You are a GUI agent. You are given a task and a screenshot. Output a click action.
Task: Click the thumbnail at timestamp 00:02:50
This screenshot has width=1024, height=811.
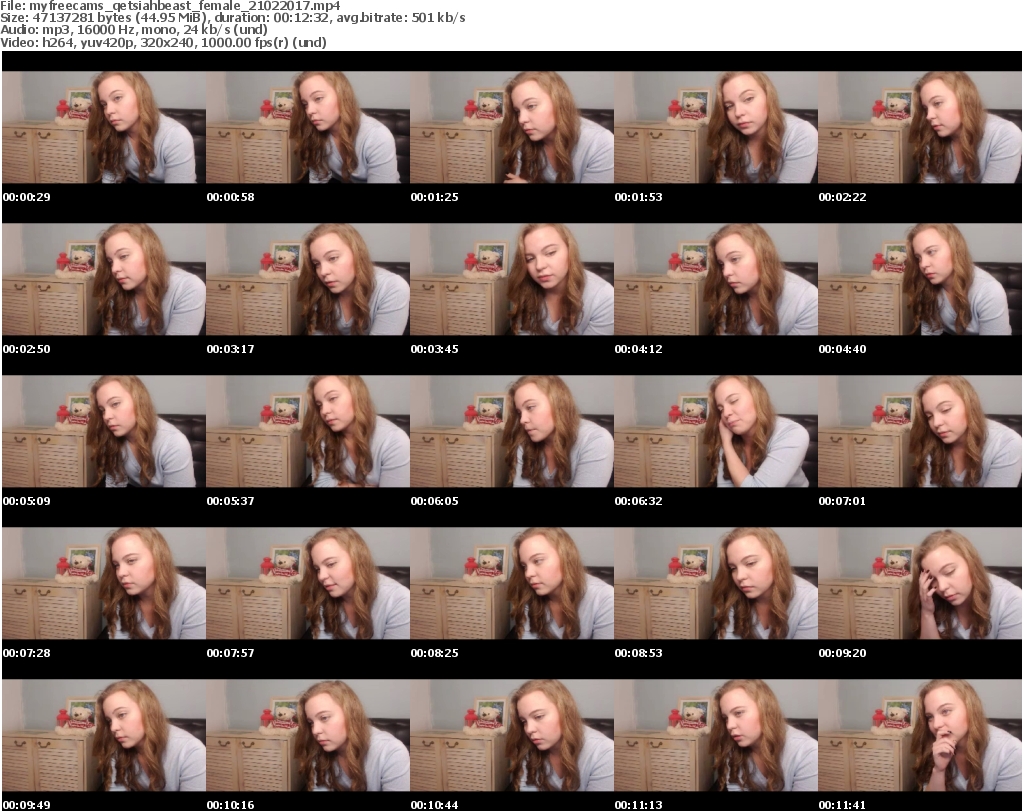[x=104, y=279]
